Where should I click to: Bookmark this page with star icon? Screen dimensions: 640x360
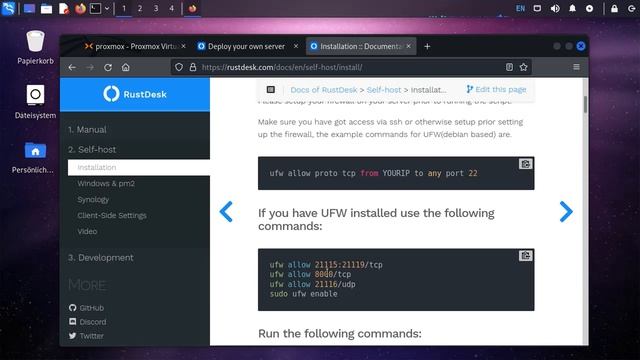click(524, 67)
